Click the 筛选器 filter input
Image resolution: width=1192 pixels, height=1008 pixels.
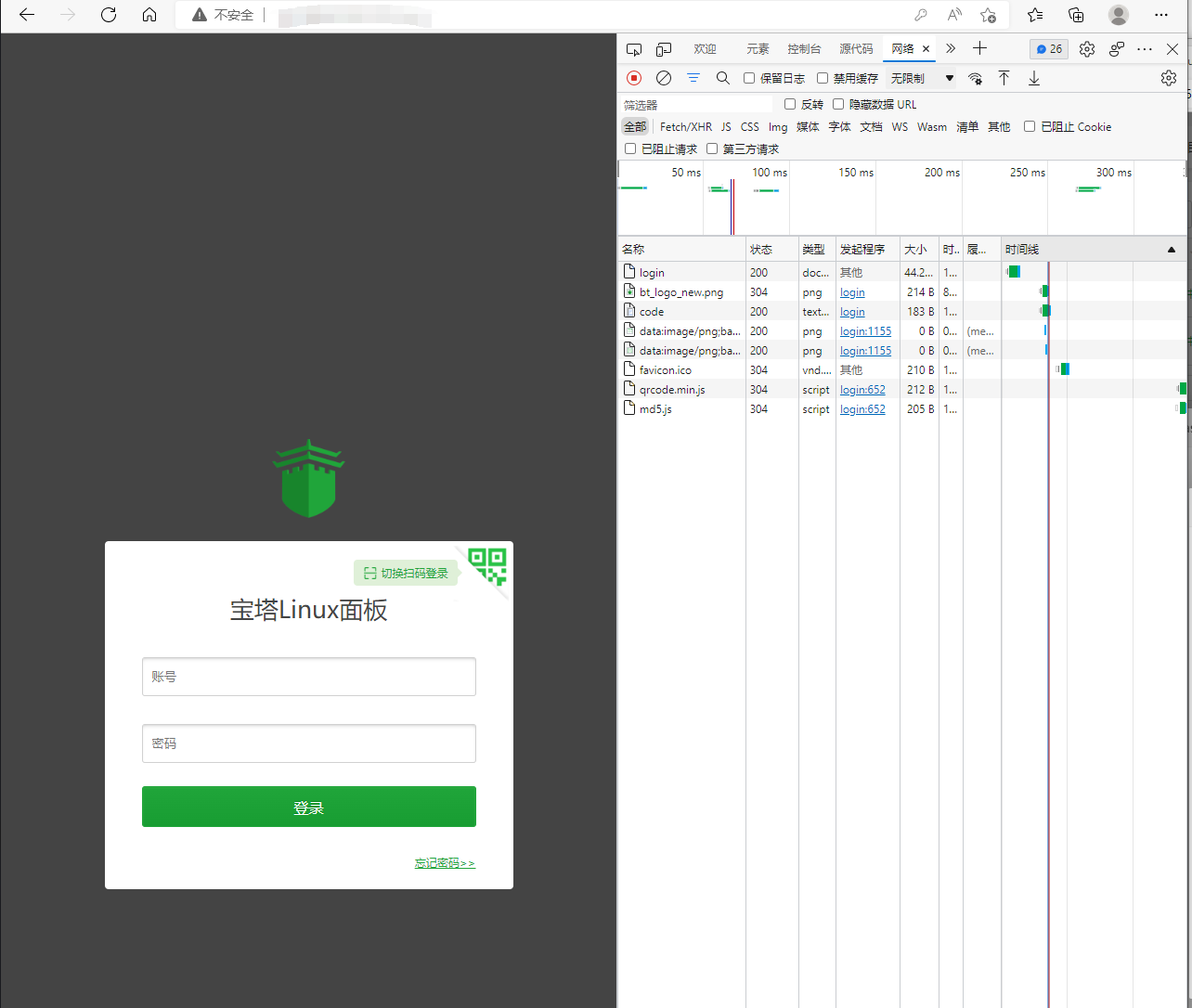pos(696,105)
